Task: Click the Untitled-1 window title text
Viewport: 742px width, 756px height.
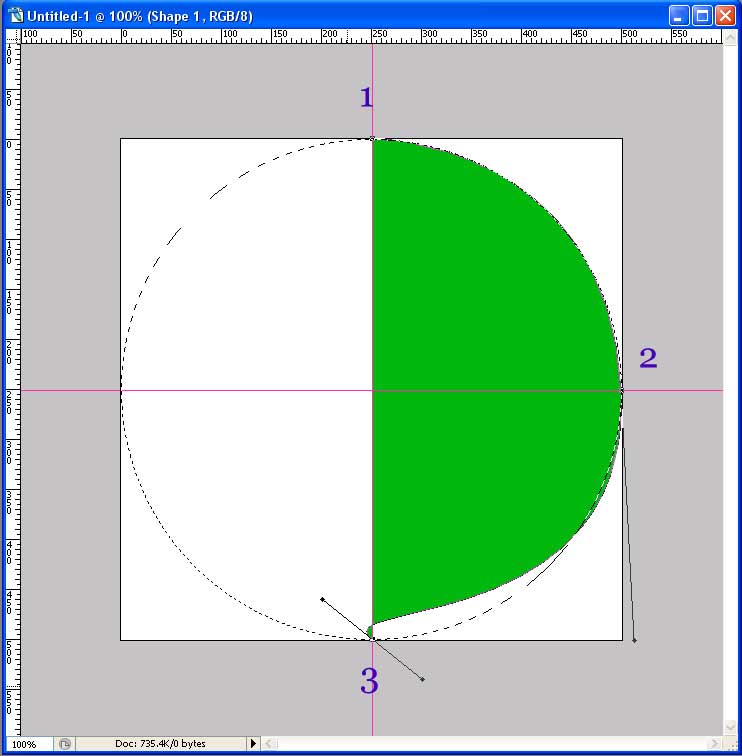Action: [x=140, y=16]
